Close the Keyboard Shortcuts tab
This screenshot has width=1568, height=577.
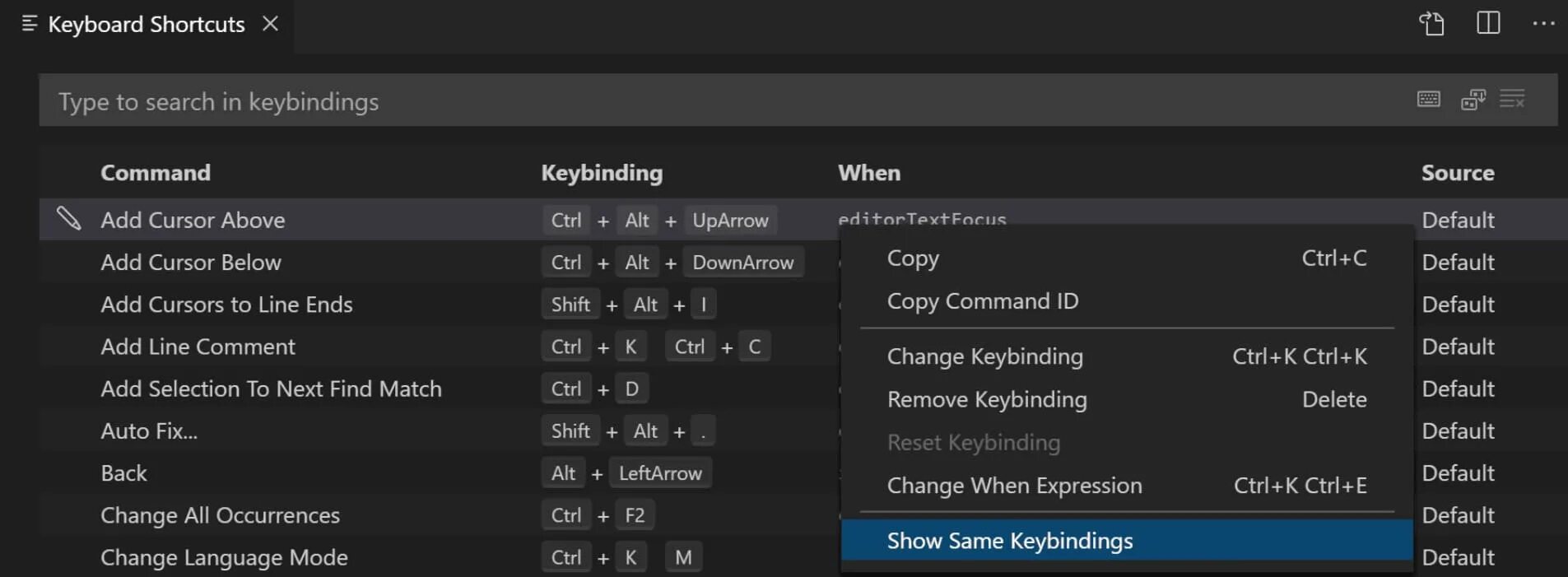tap(270, 24)
